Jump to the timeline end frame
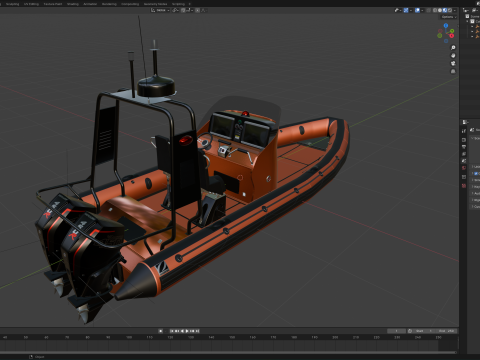Screen dimensions: 480x360 point(197,331)
